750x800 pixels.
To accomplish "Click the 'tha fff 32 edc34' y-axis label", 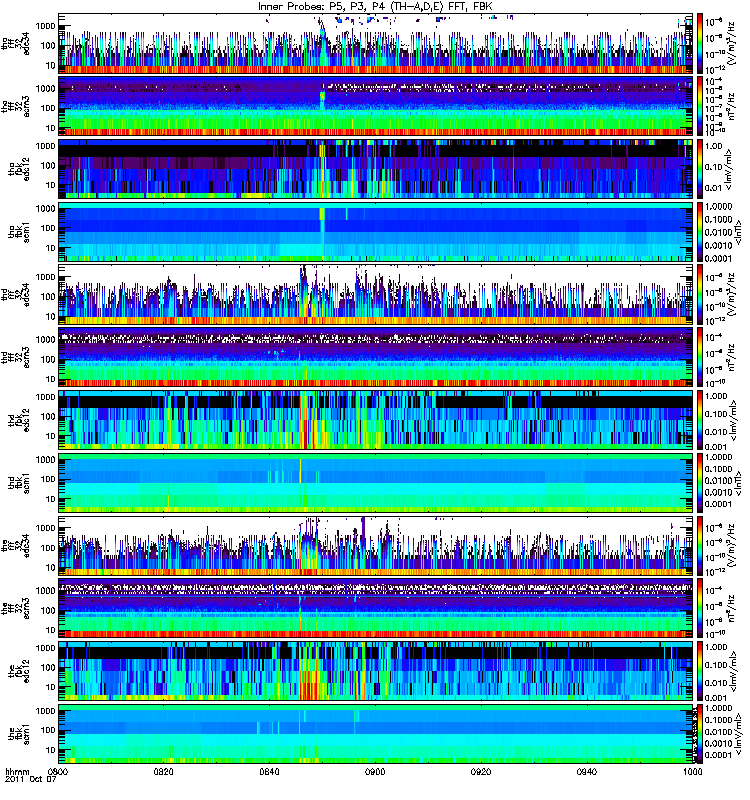I will 15,44.
